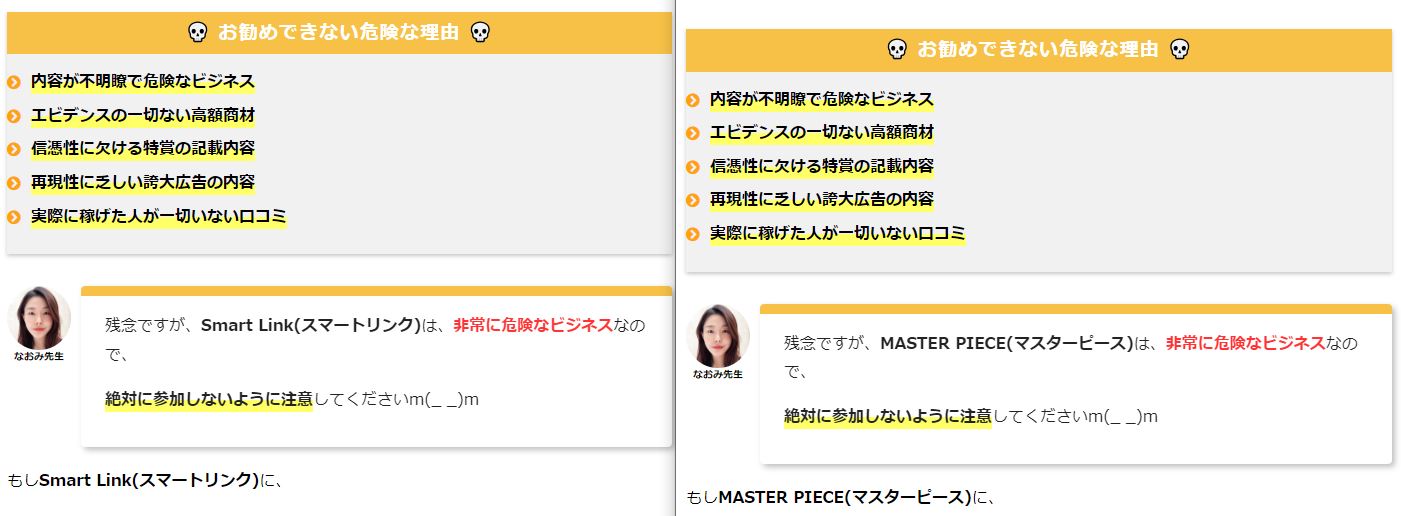
Task: Select 信憑性に欠ける特賞の記載内容 text on MASTER PIECE page
Action: coord(822,166)
